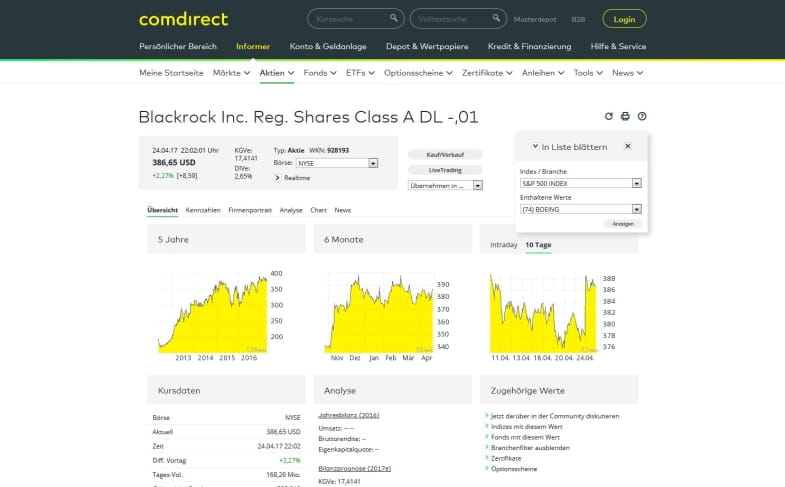Open Persönlicher Bereich menu
Image resolution: width=785 pixels, height=487 pixels.
[178, 46]
